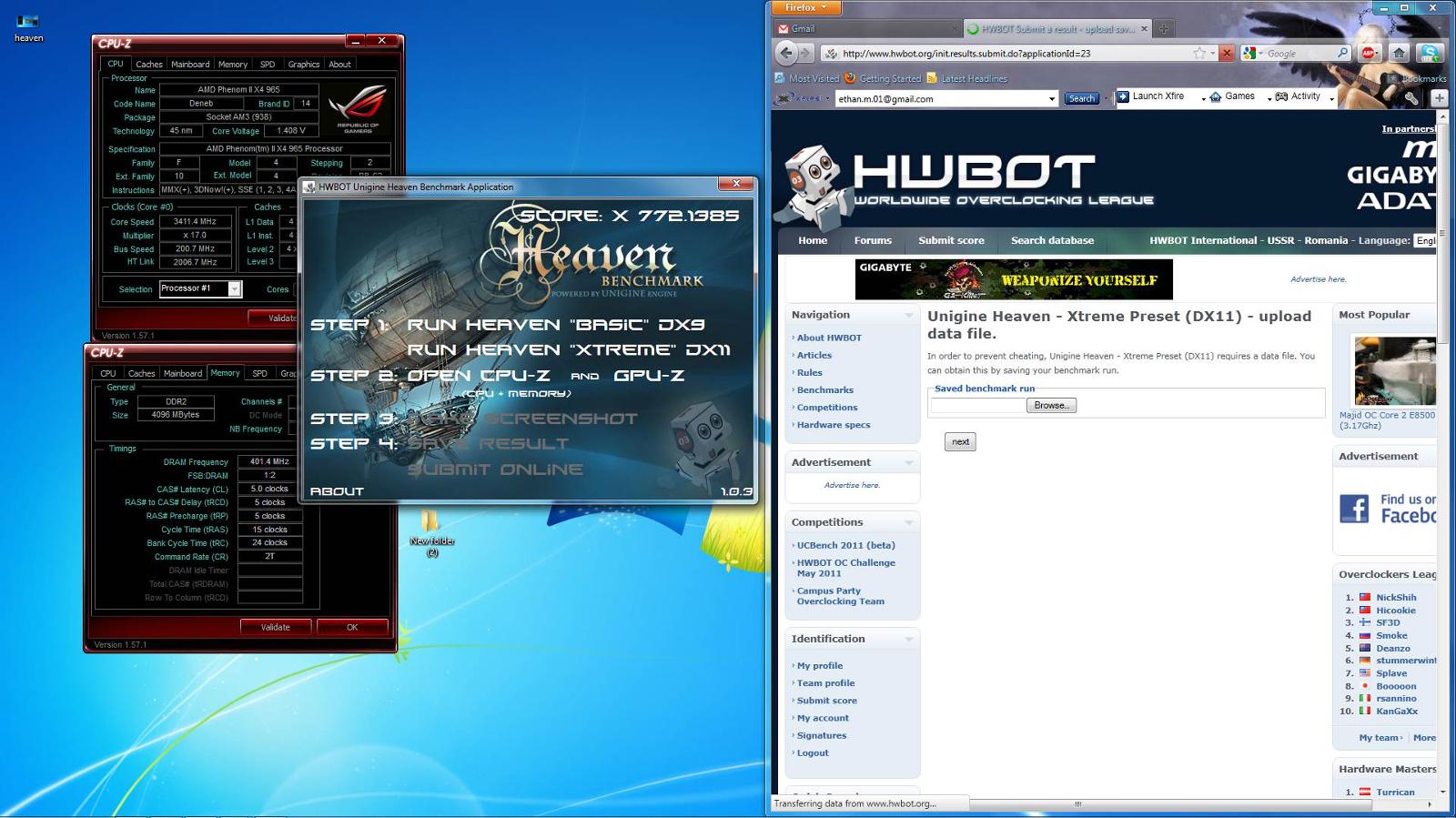The image size is (1456, 818).
Task: Stop page loading with red X button
Action: coord(1226,53)
